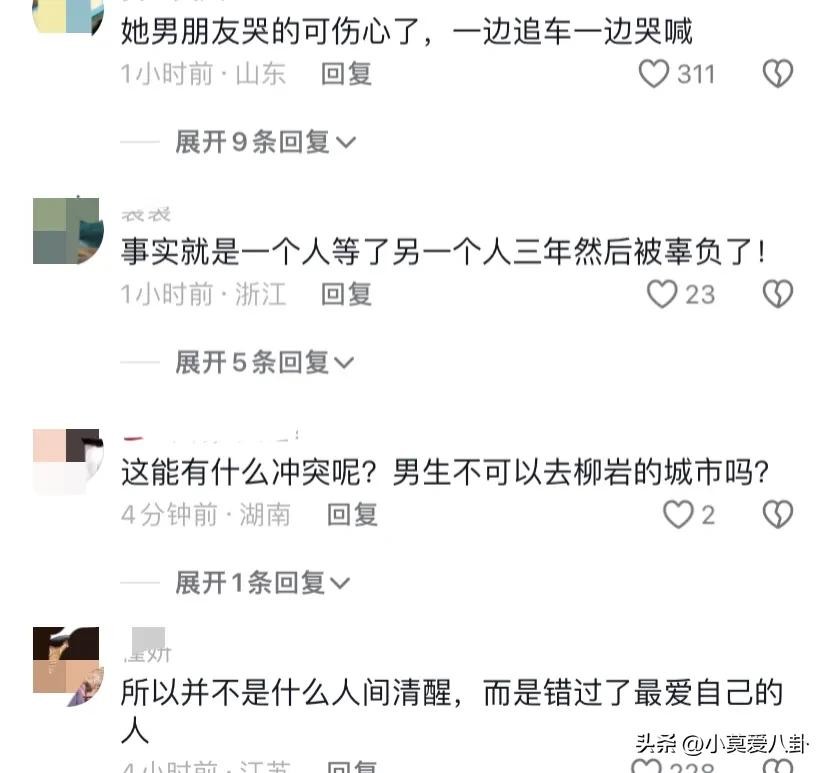Screen dimensions: 828x773
Task: Like the comment with 311 likes
Action: (x=654, y=73)
